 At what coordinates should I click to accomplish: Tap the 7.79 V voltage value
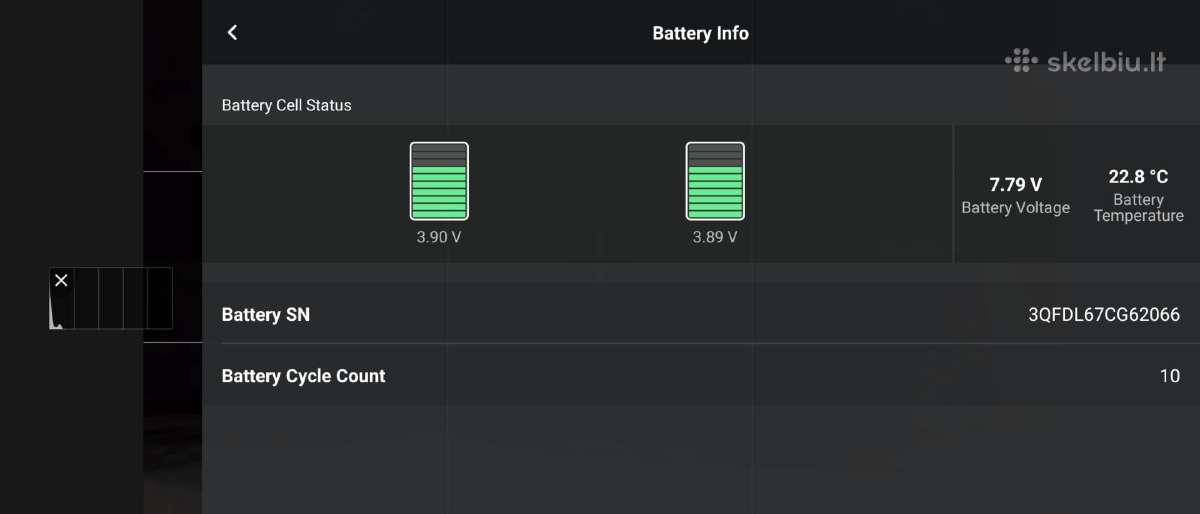point(1016,184)
